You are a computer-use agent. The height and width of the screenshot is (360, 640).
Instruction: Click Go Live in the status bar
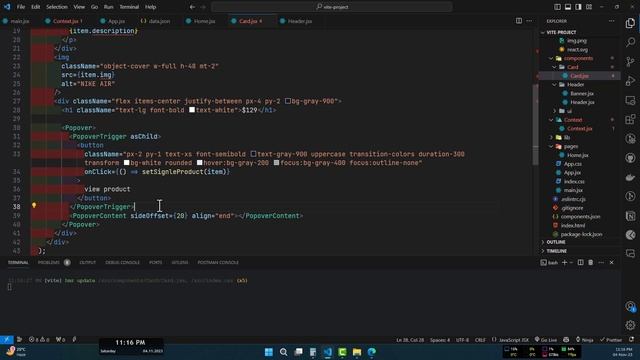point(546,340)
